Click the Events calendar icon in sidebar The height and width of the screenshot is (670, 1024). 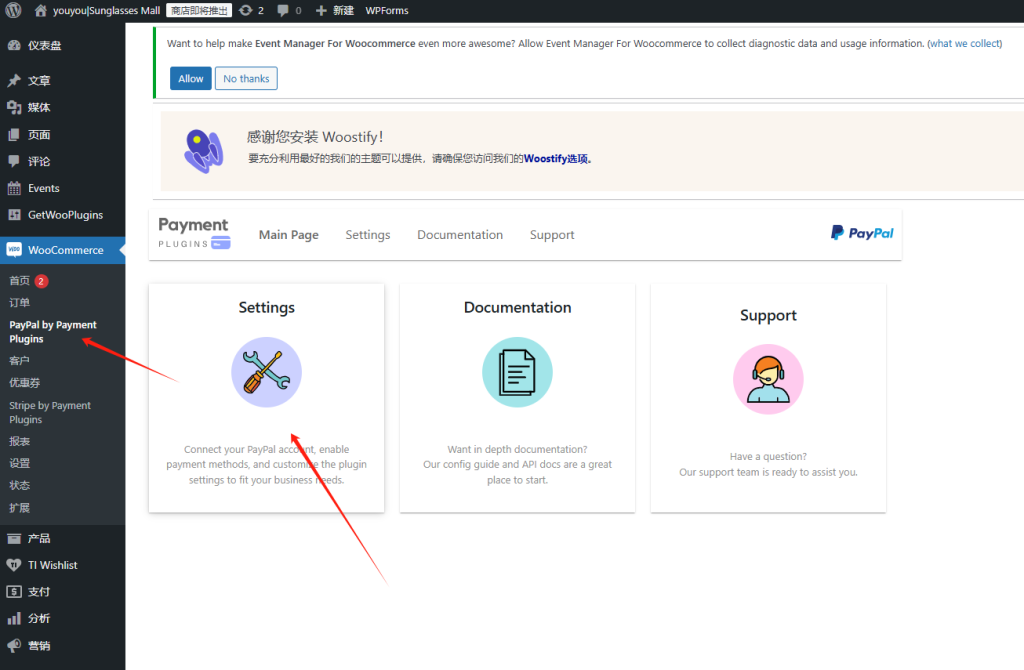14,188
